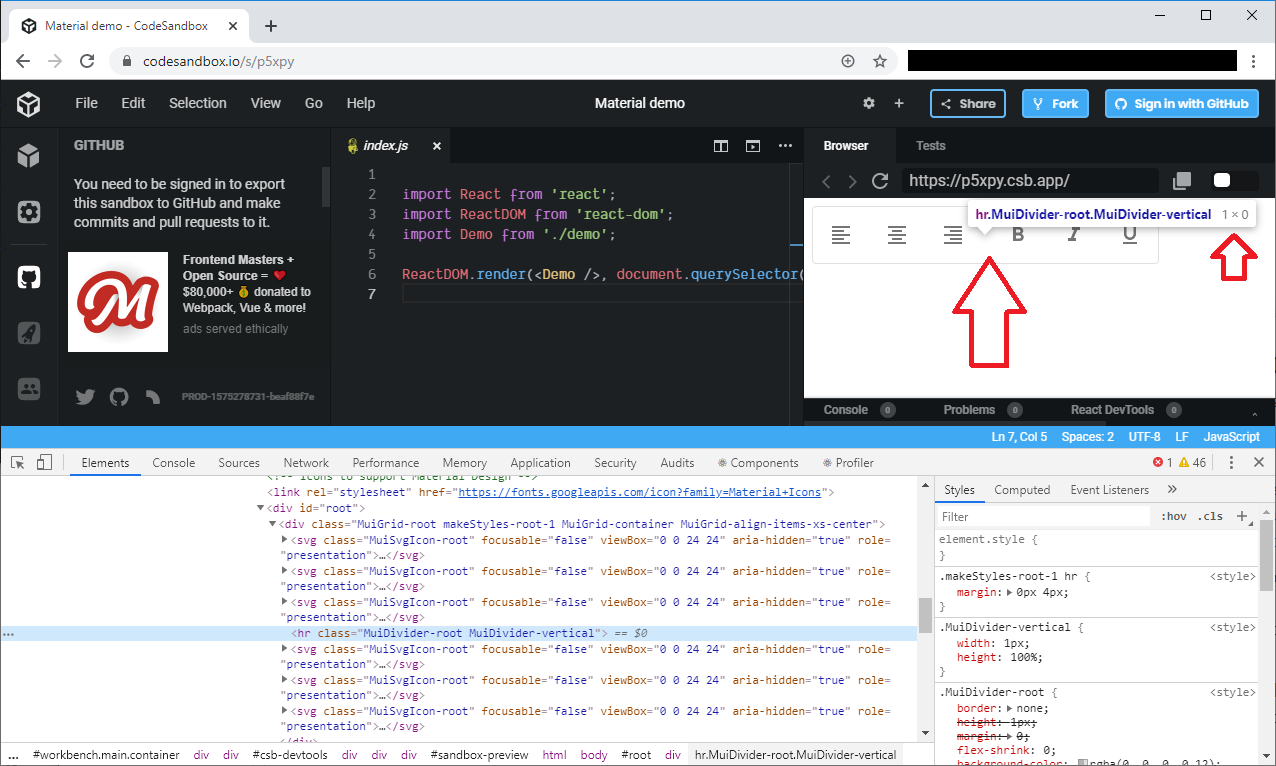
Task: Open the Computed styles tab
Action: pyautogui.click(x=1022, y=490)
